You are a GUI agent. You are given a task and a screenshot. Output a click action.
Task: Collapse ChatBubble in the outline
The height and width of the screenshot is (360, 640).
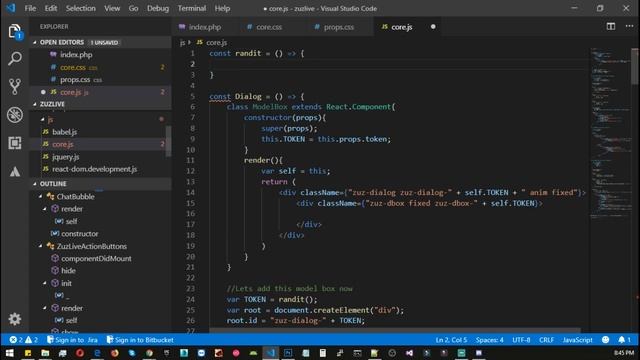(41, 197)
